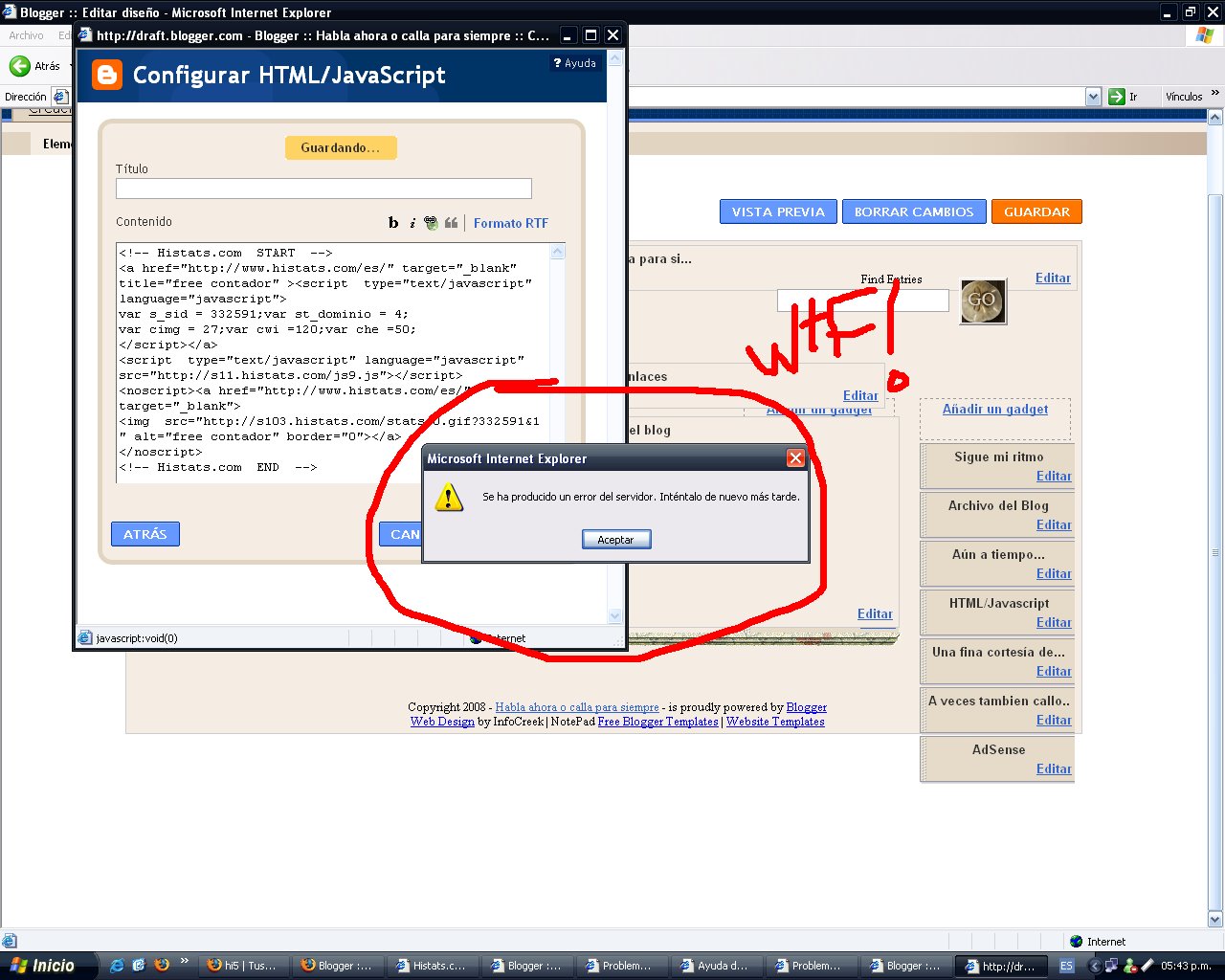Switch editor to Formato RTF

point(511,223)
